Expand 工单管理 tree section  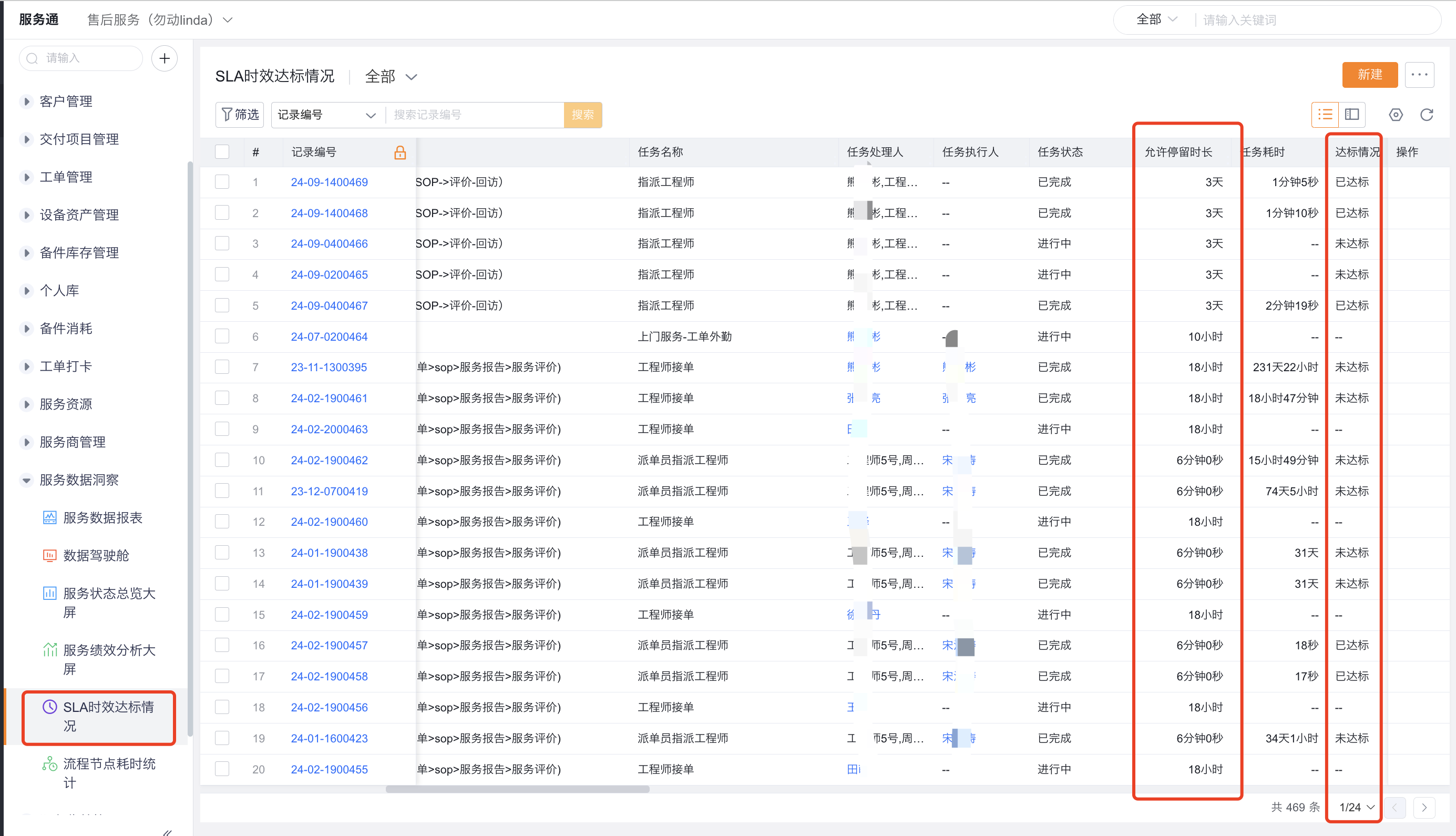pyautogui.click(x=26, y=177)
